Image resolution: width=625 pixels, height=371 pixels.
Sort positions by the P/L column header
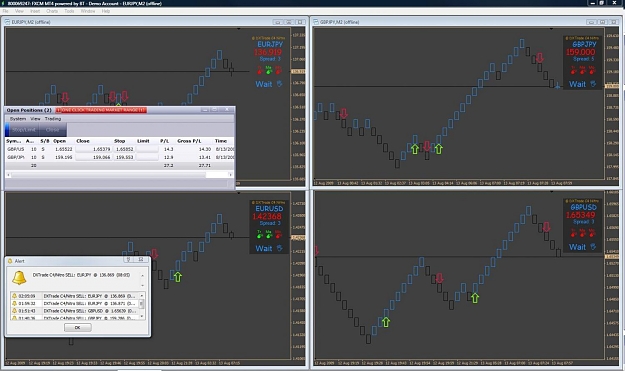[165, 141]
